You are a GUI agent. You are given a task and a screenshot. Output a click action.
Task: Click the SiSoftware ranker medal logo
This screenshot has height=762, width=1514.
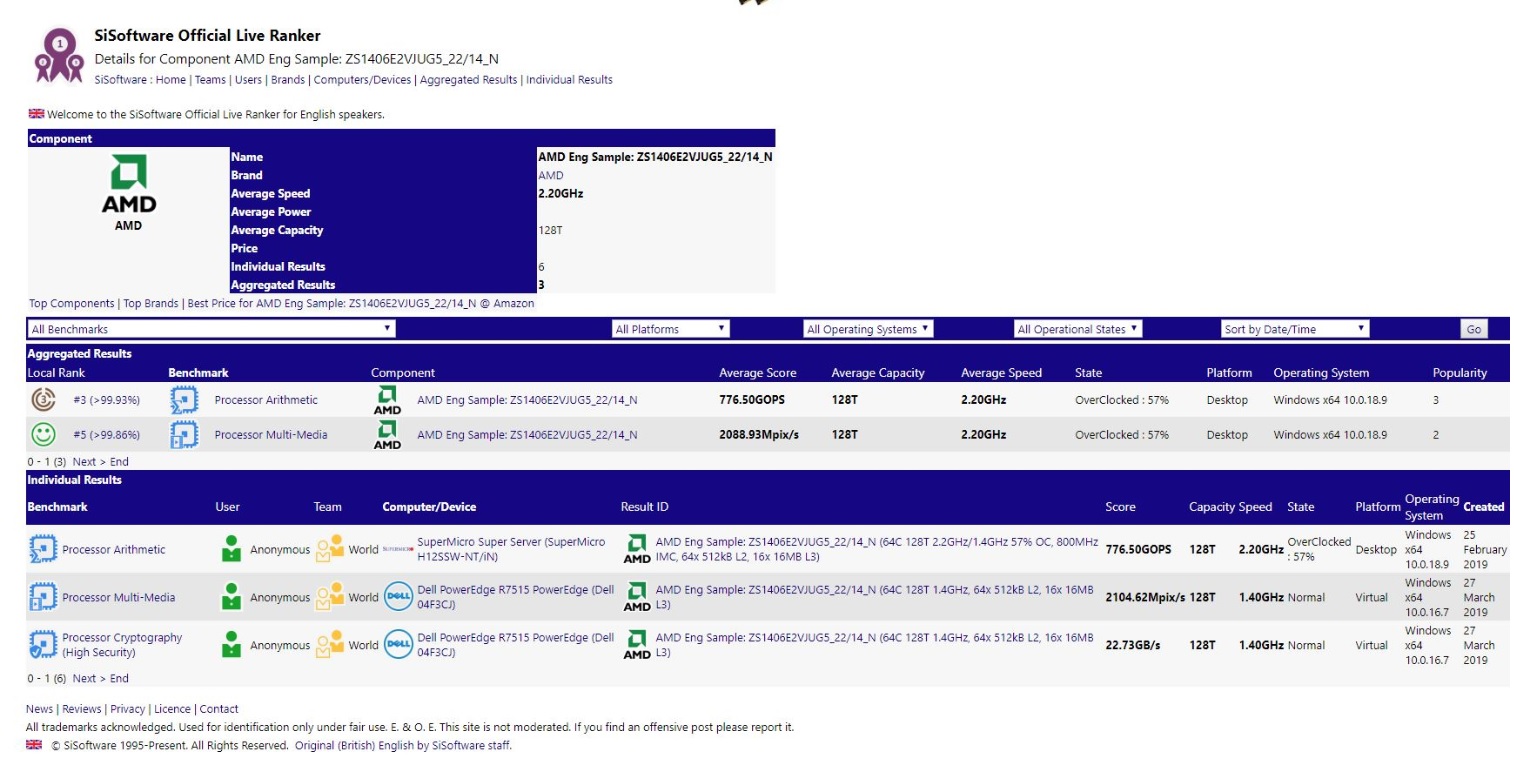pyautogui.click(x=58, y=56)
